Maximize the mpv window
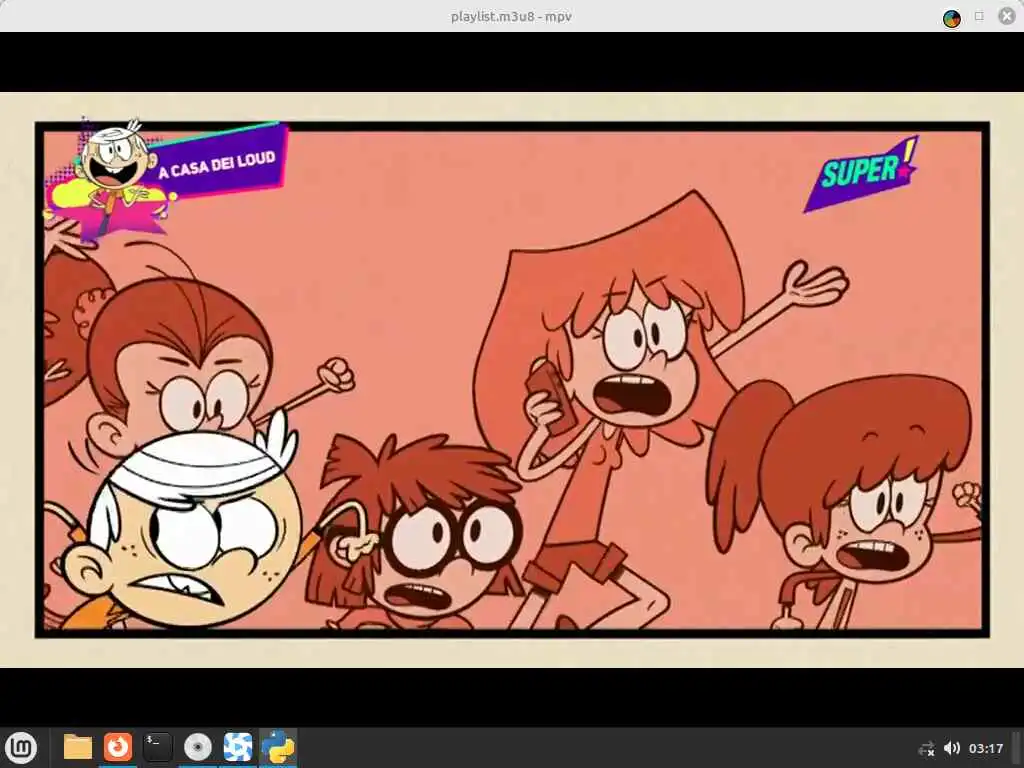Screen dimensions: 1024x768 (x=979, y=16)
